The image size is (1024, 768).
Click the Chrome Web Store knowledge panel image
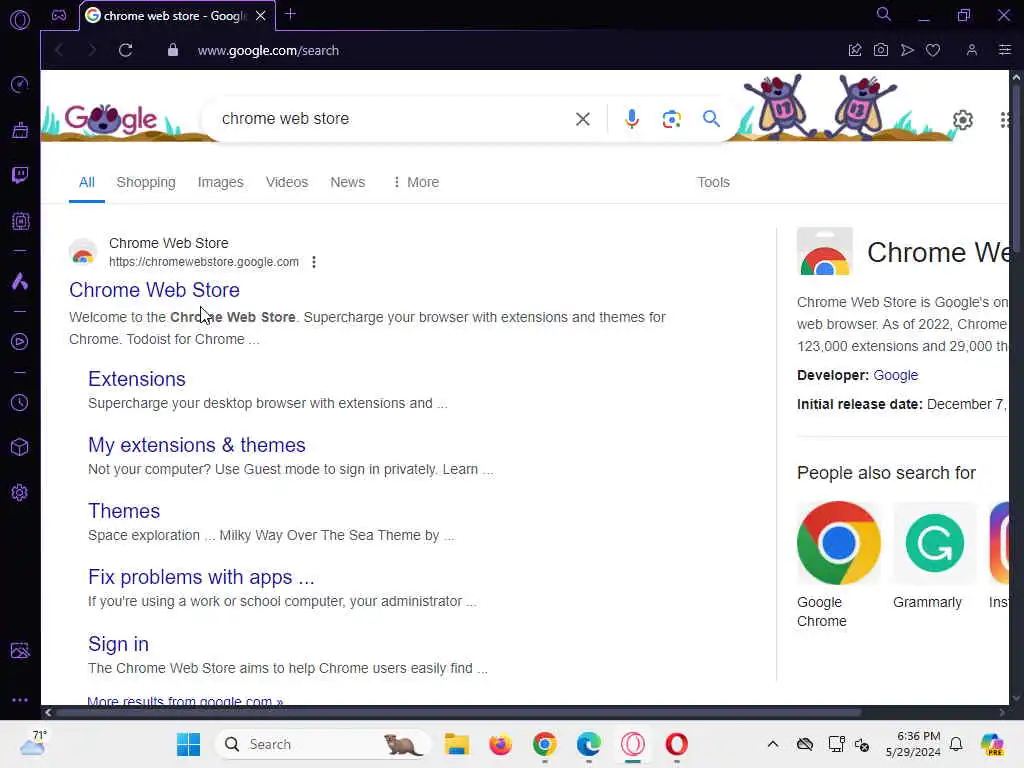pyautogui.click(x=824, y=251)
